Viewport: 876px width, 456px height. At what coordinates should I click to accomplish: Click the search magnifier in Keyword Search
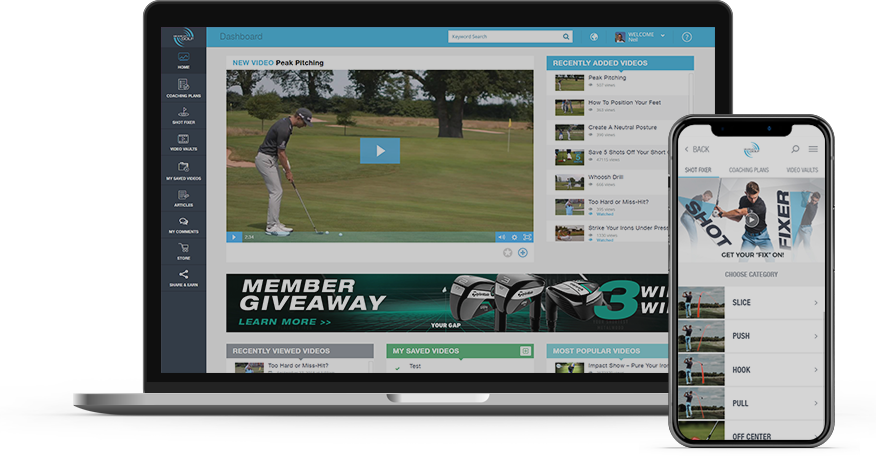tap(566, 37)
